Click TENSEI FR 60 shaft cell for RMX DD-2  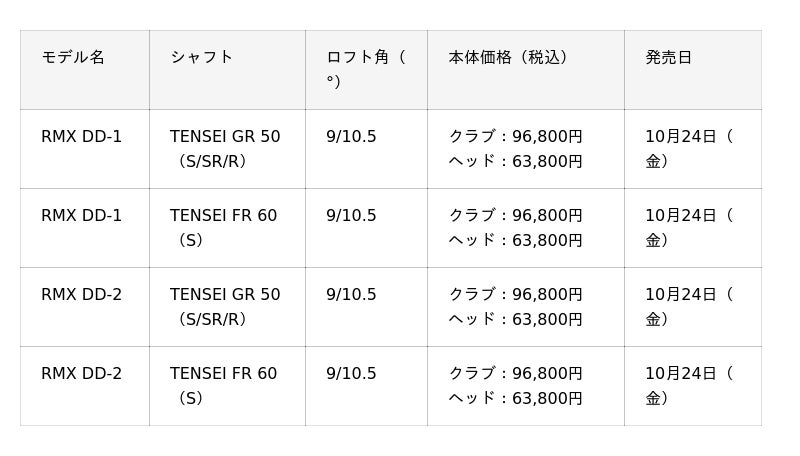(x=223, y=385)
